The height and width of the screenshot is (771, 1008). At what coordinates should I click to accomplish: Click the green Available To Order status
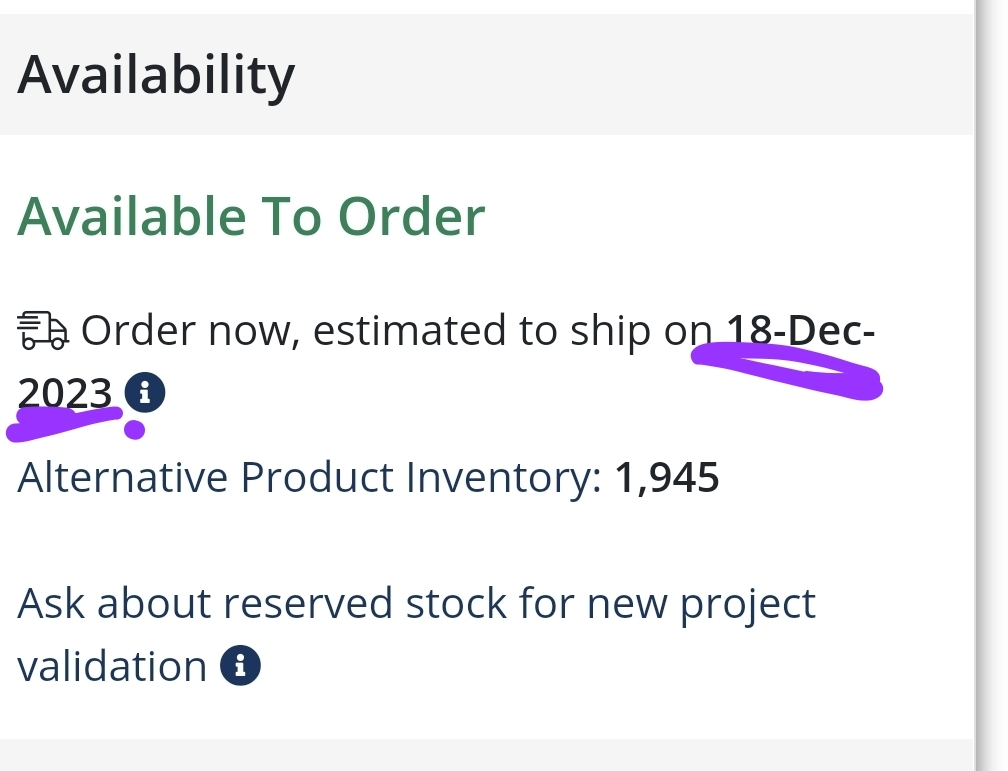tap(251, 216)
